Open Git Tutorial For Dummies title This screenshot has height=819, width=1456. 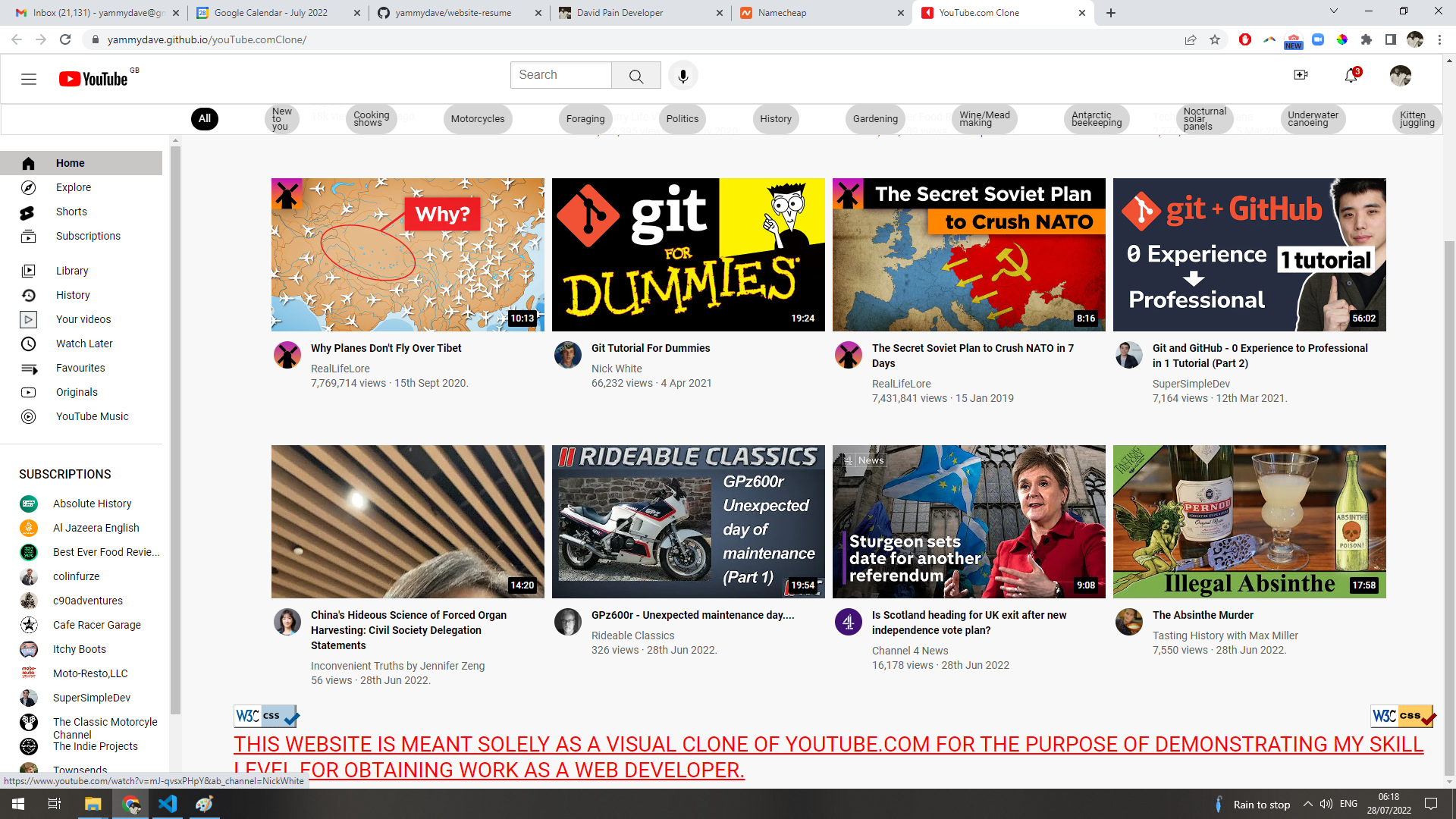(x=651, y=348)
